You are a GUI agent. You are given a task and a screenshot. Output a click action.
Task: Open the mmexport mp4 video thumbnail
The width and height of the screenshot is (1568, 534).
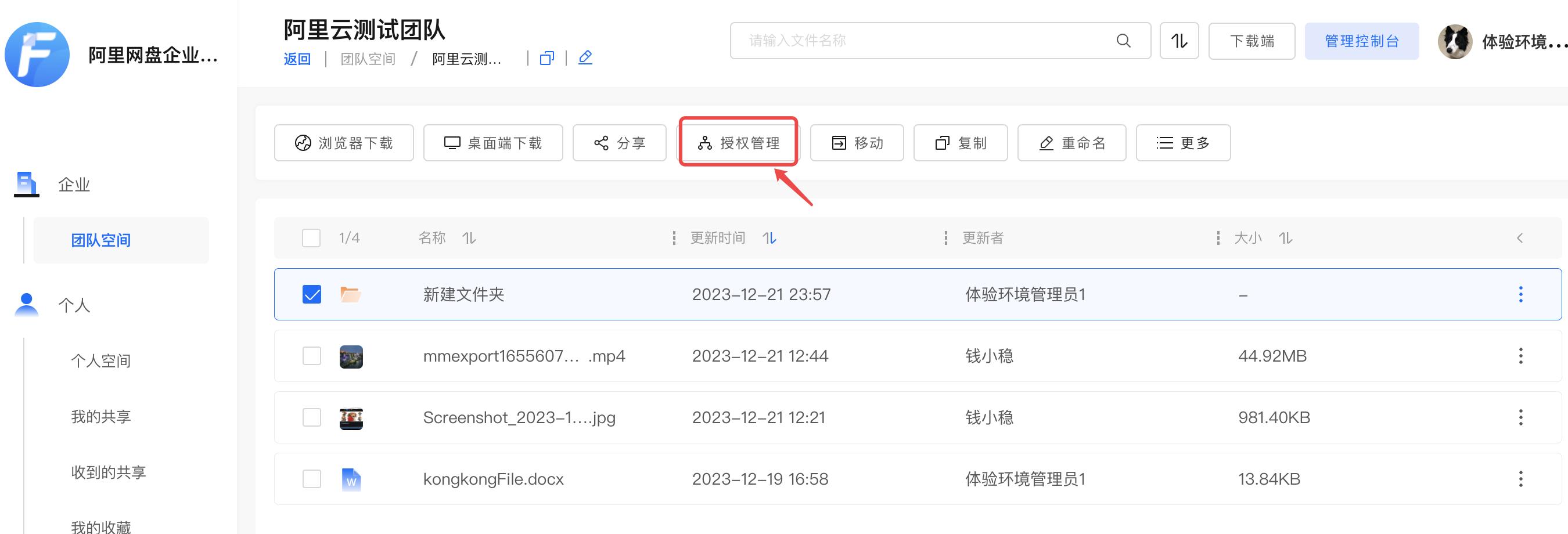pos(351,356)
